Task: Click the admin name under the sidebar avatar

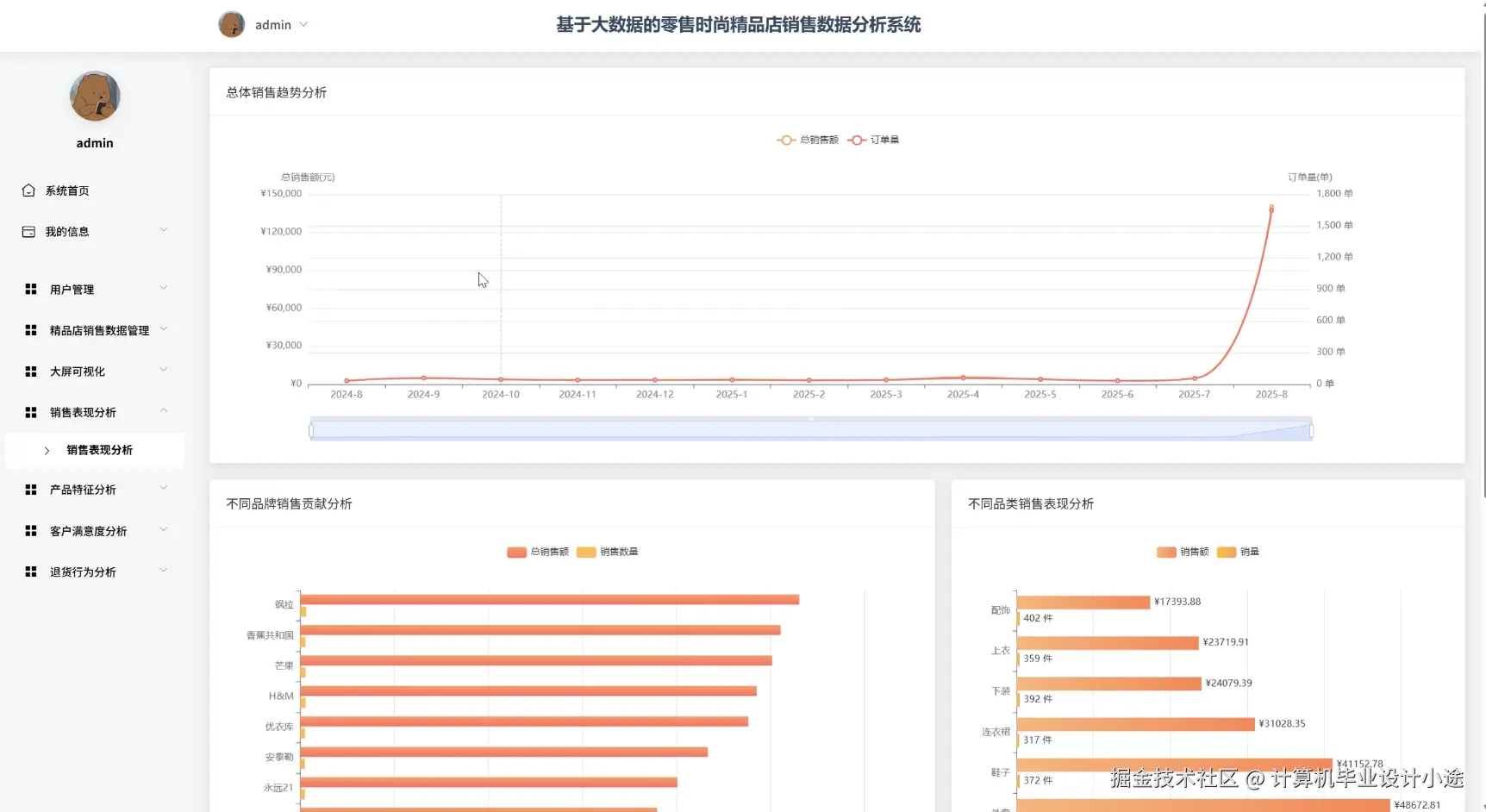Action: (x=95, y=143)
